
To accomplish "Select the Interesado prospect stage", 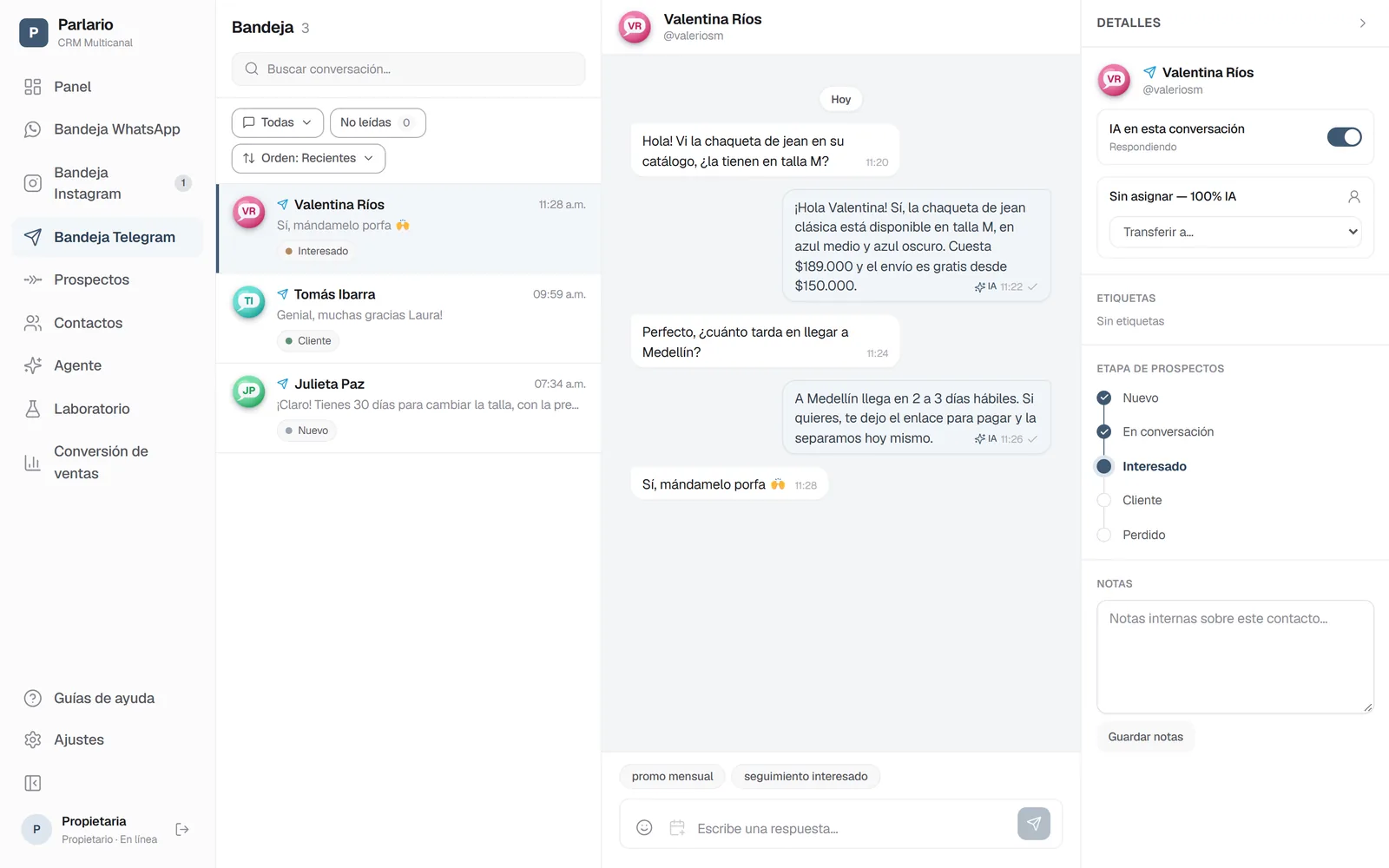I will tap(1142, 466).
